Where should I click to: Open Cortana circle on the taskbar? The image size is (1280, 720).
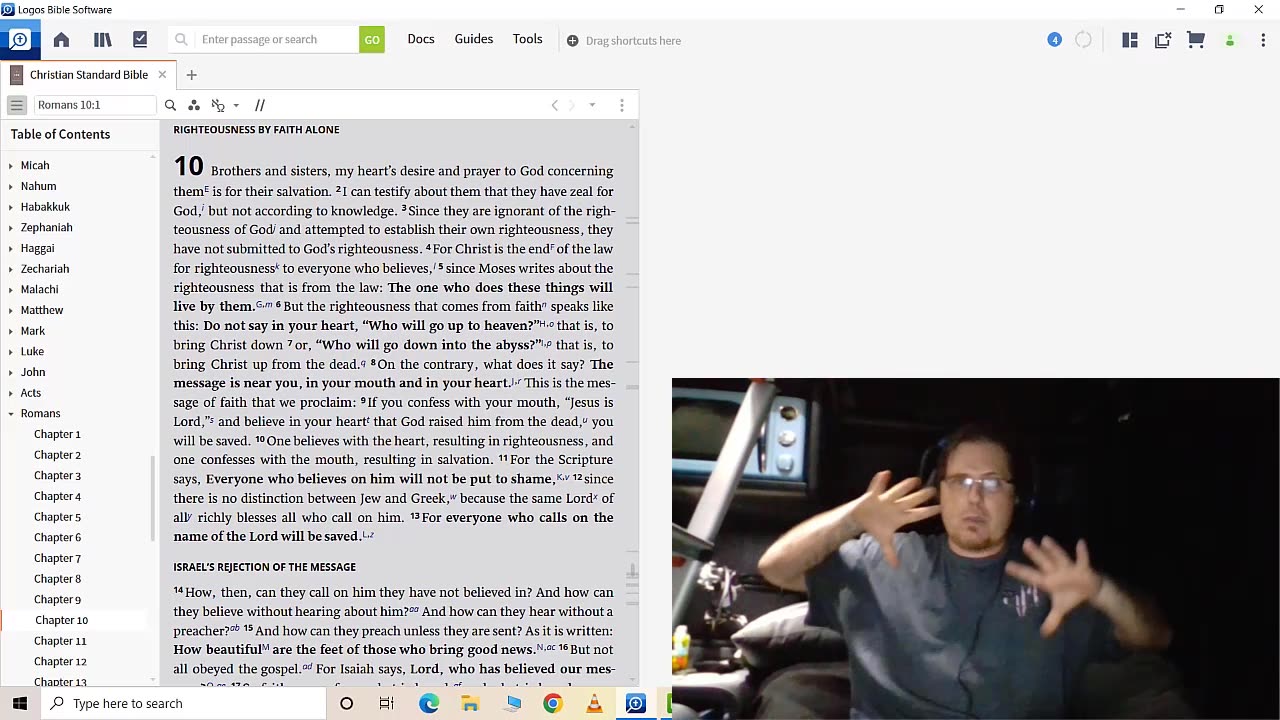click(x=346, y=703)
